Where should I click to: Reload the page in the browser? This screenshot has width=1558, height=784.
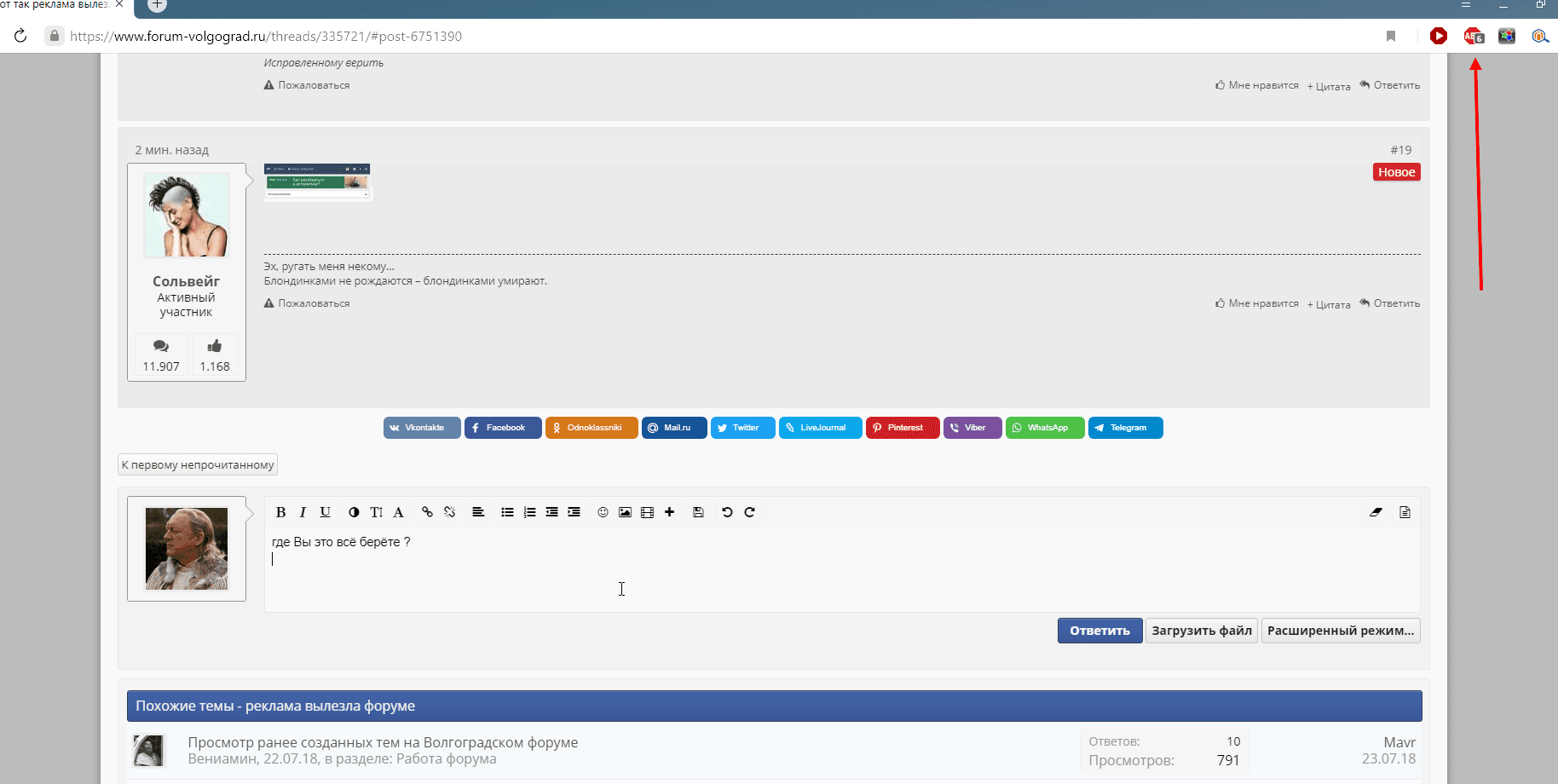coord(20,36)
